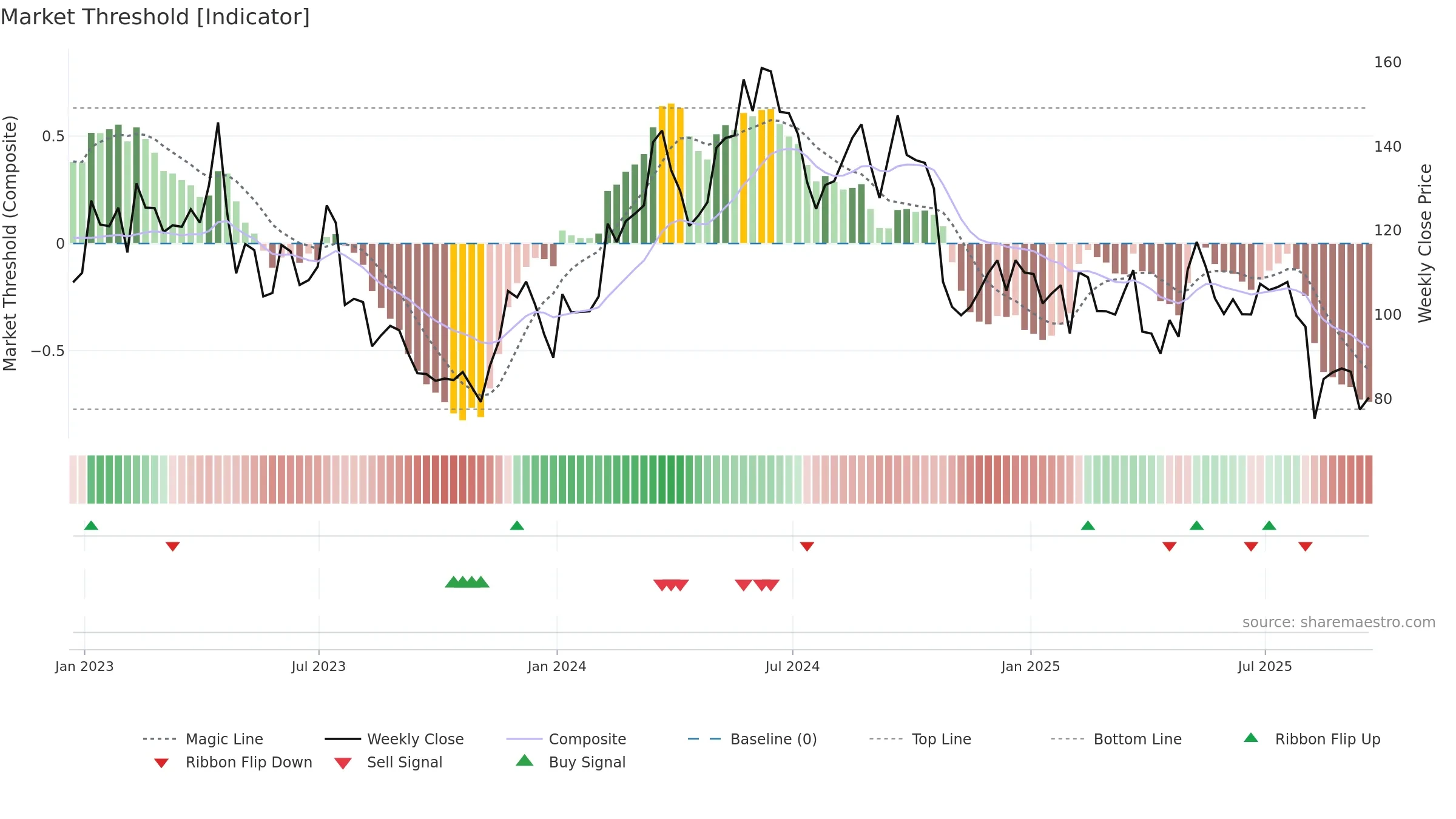The width and height of the screenshot is (1456, 819).
Task: Click the lowest gold bar in late 2023
Action: [x=463, y=332]
